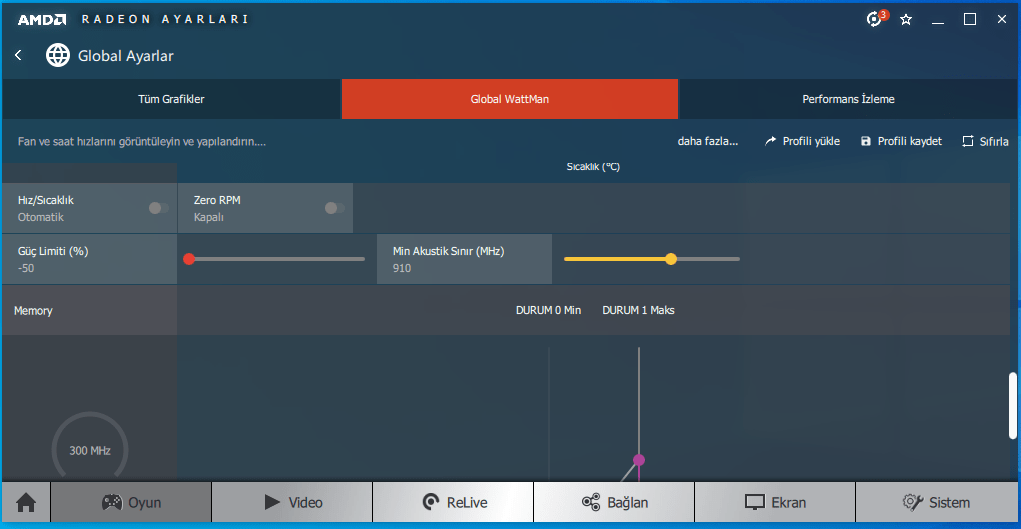Click the daha fazla... link
Screen dimensions: 1021x529
point(708,141)
